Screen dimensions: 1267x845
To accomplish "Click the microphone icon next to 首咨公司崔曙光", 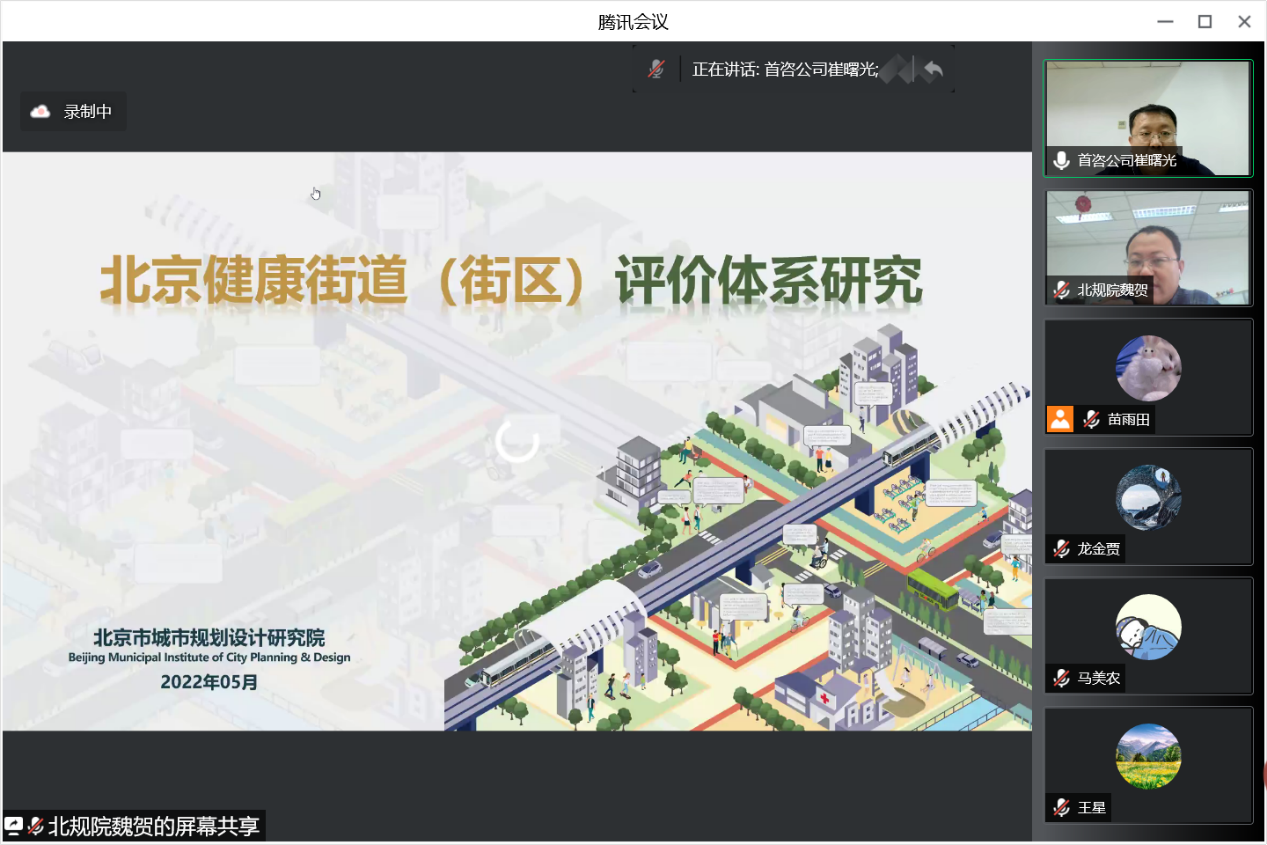I will 1061,160.
